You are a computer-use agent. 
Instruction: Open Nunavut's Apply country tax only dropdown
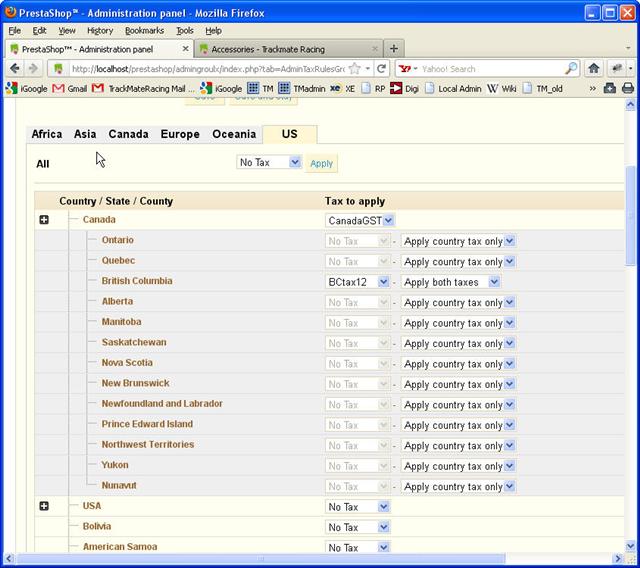(x=458, y=486)
